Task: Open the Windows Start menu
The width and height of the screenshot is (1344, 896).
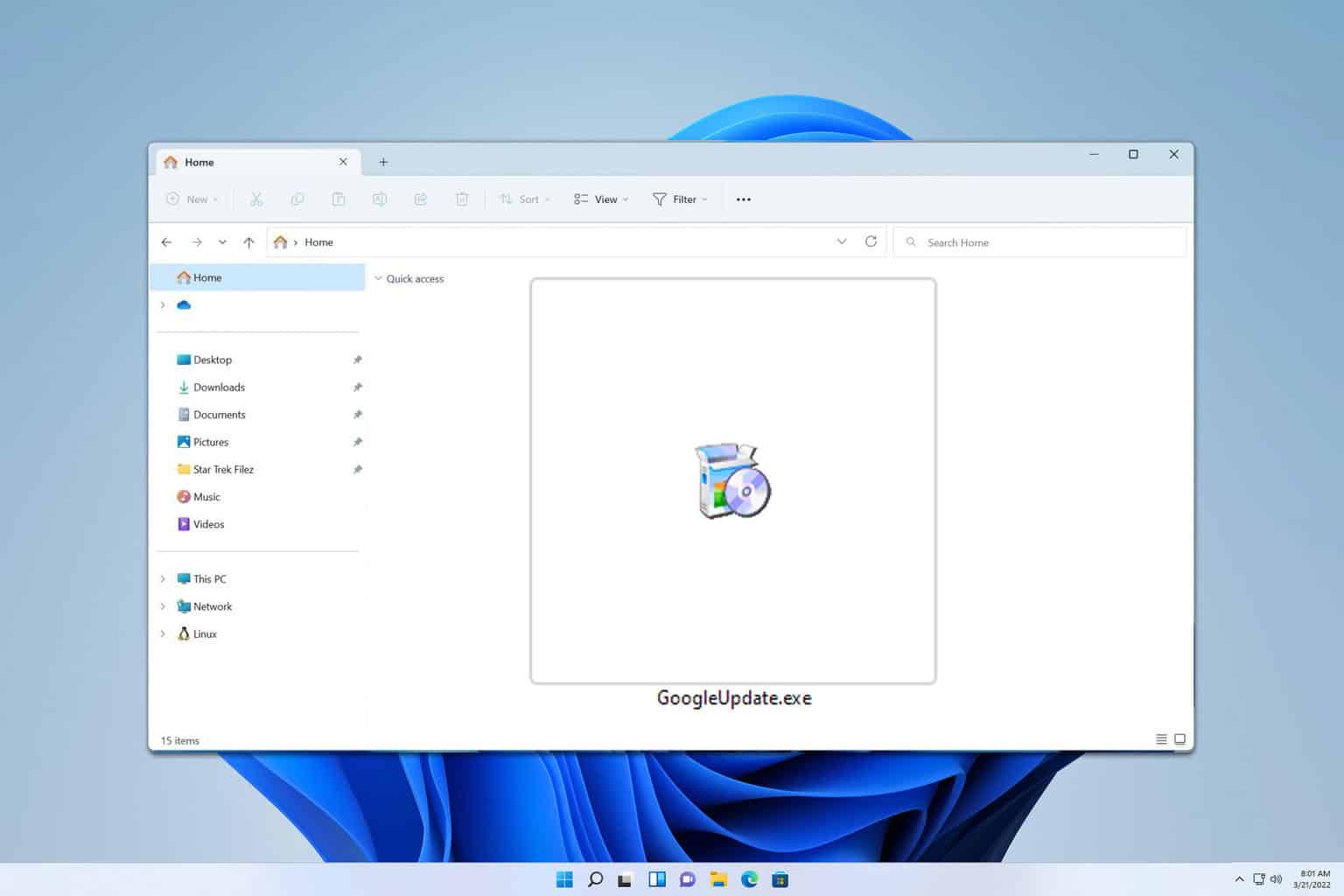Action: (x=564, y=879)
